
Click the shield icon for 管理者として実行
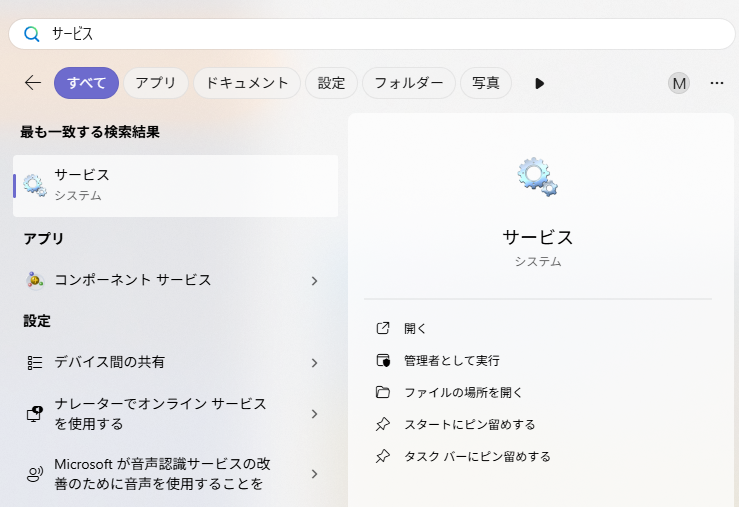tap(383, 360)
